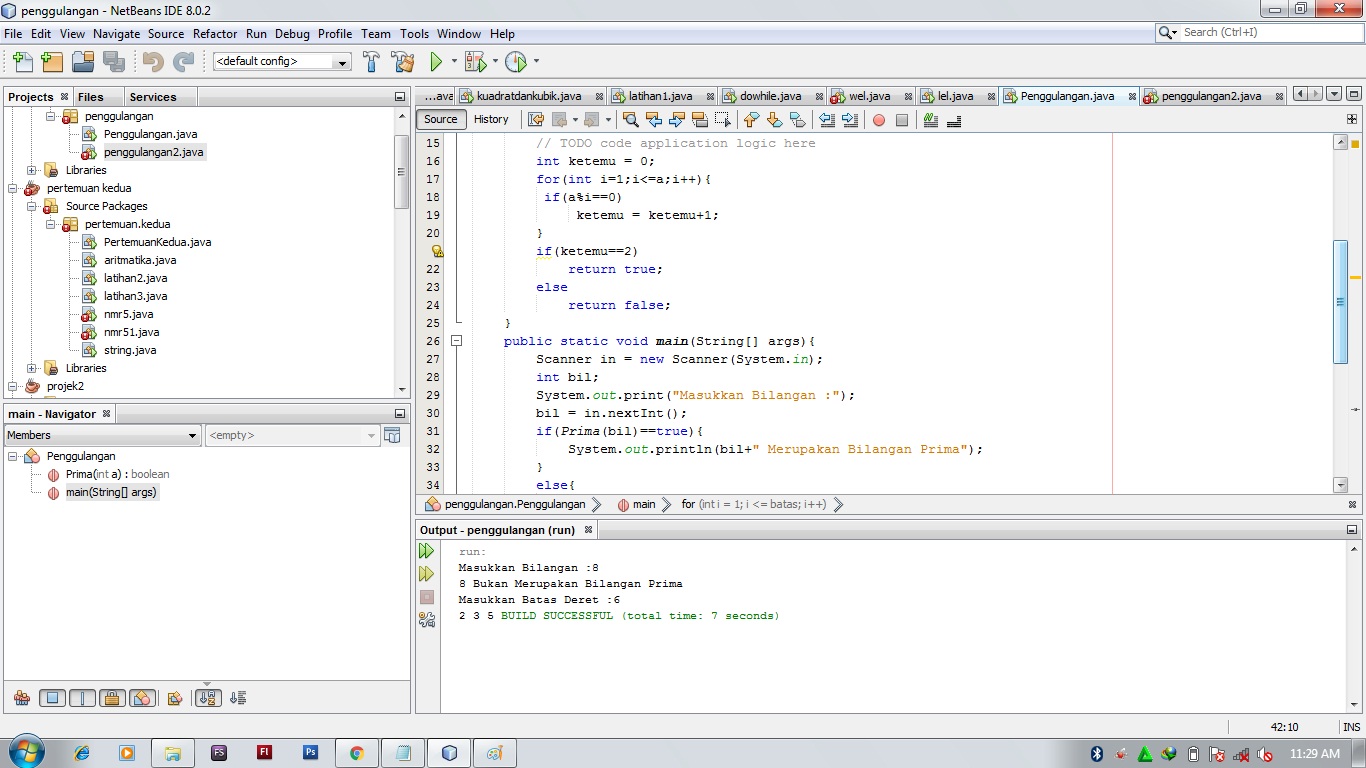Click the Shift Line Left icon
This screenshot has height=768, width=1366.
(x=827, y=120)
